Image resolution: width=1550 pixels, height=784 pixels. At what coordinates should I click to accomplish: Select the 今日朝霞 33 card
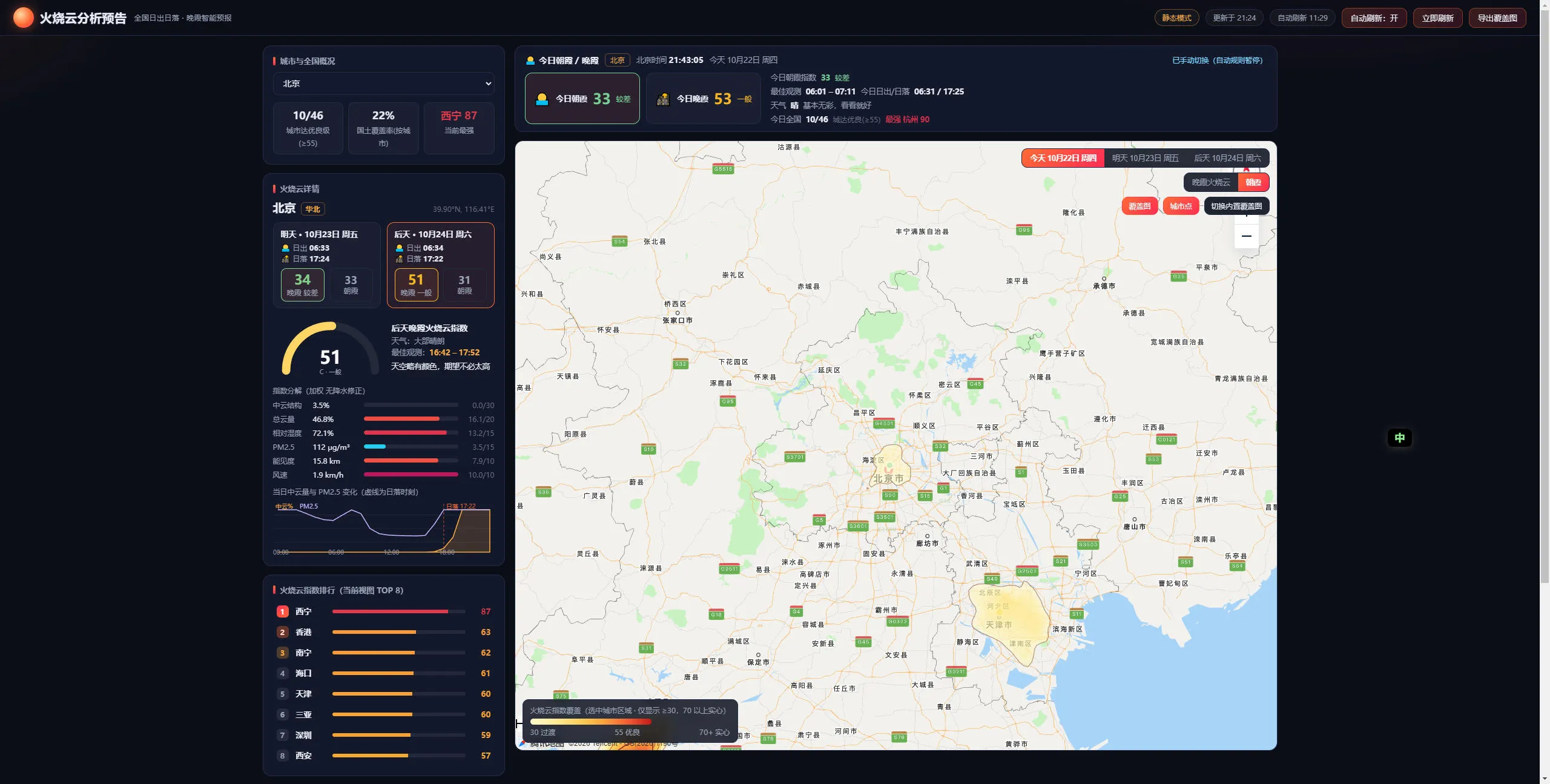582,99
